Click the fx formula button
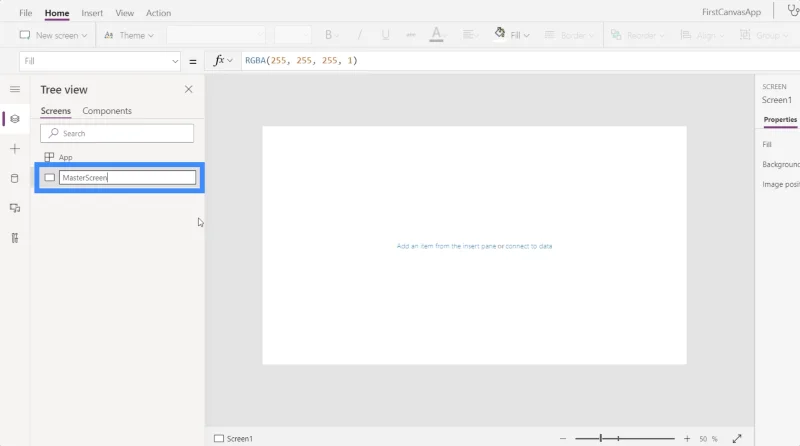 pyautogui.click(x=222, y=61)
